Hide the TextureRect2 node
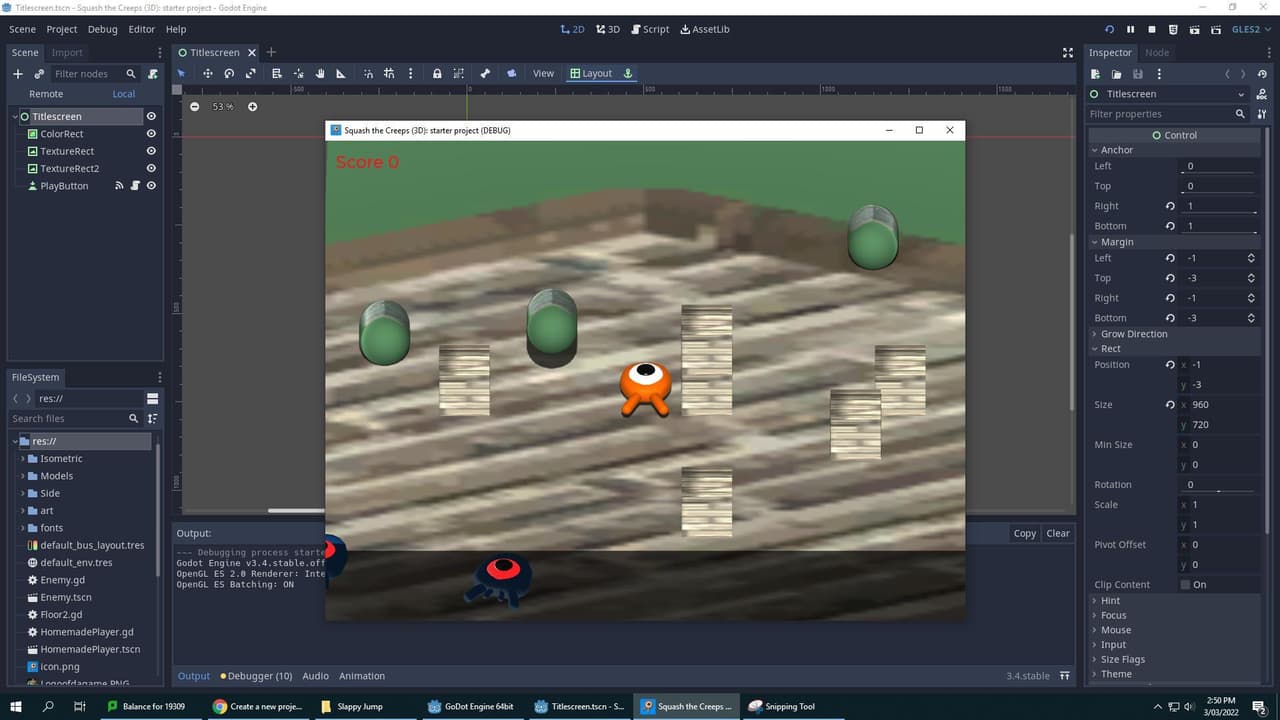Image resolution: width=1280 pixels, height=720 pixels. [x=151, y=168]
